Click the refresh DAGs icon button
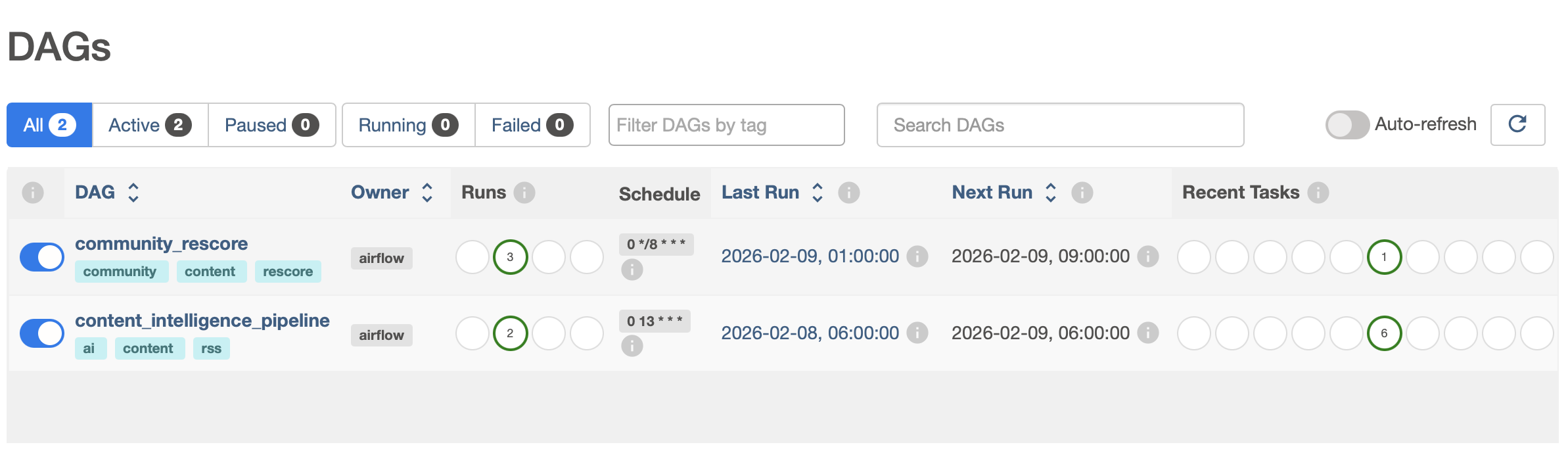This screenshot has width=1568, height=451. click(1517, 124)
